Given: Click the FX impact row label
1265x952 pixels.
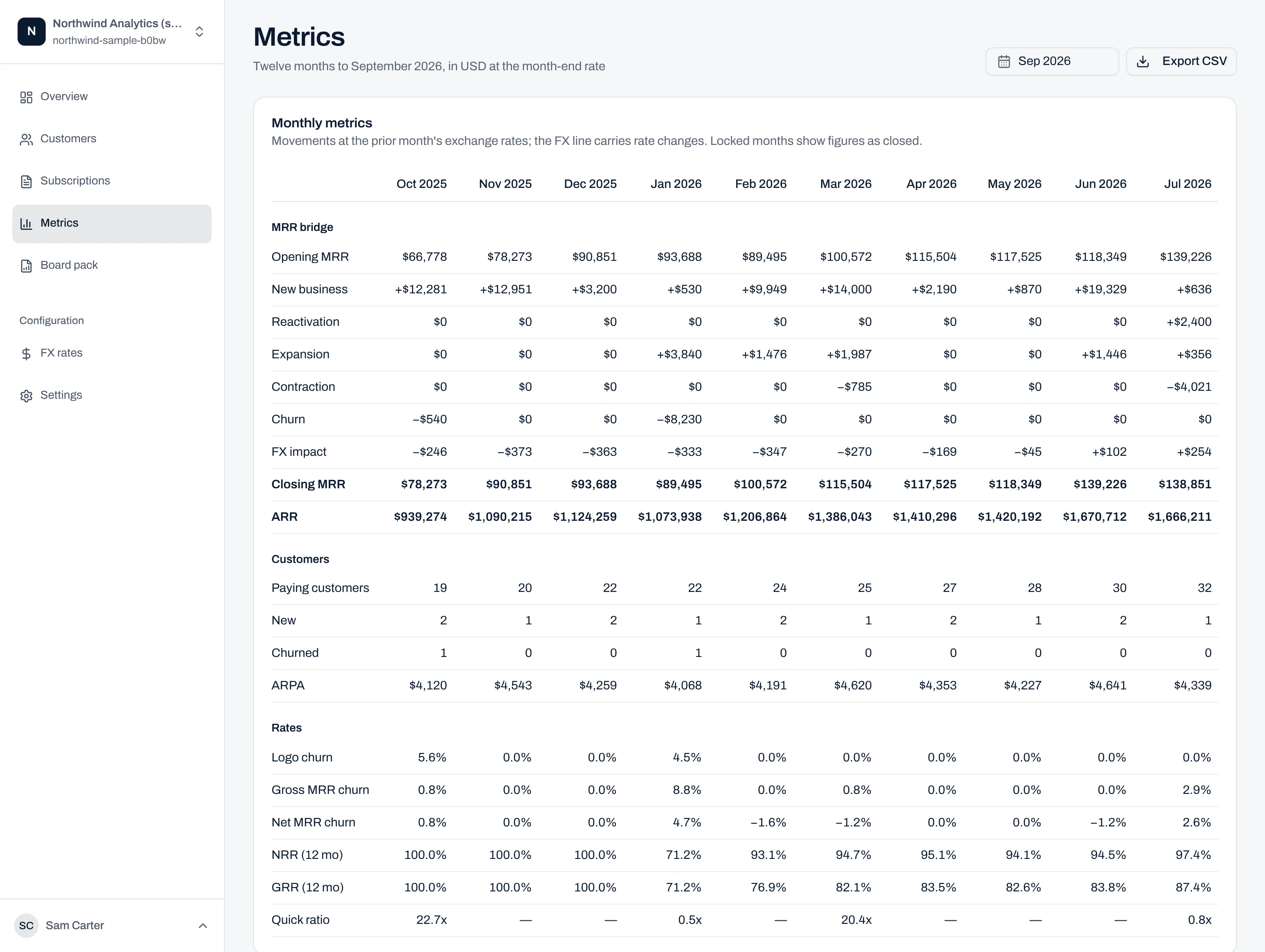Looking at the screenshot, I should pyautogui.click(x=299, y=452).
